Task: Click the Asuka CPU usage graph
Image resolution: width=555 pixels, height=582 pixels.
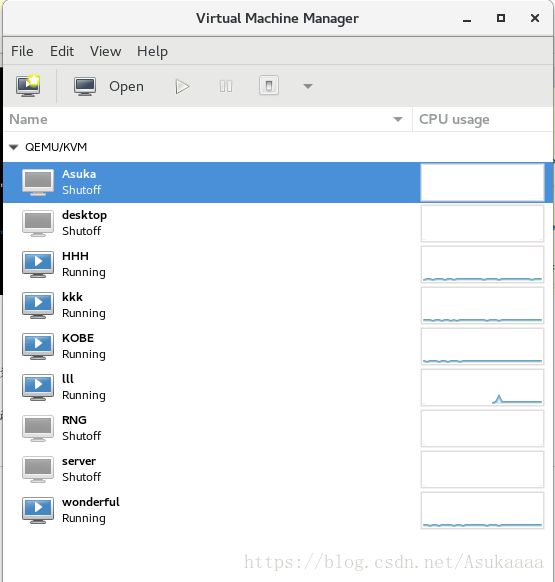Action: click(482, 183)
